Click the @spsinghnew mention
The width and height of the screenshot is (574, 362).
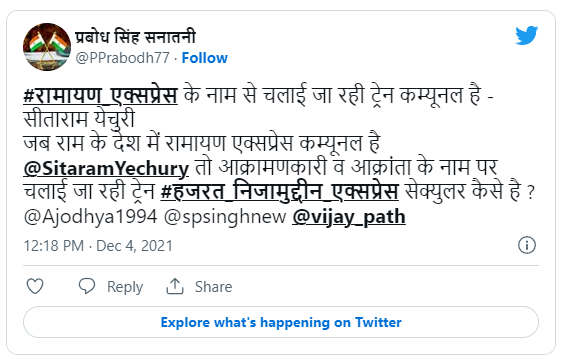225,217
